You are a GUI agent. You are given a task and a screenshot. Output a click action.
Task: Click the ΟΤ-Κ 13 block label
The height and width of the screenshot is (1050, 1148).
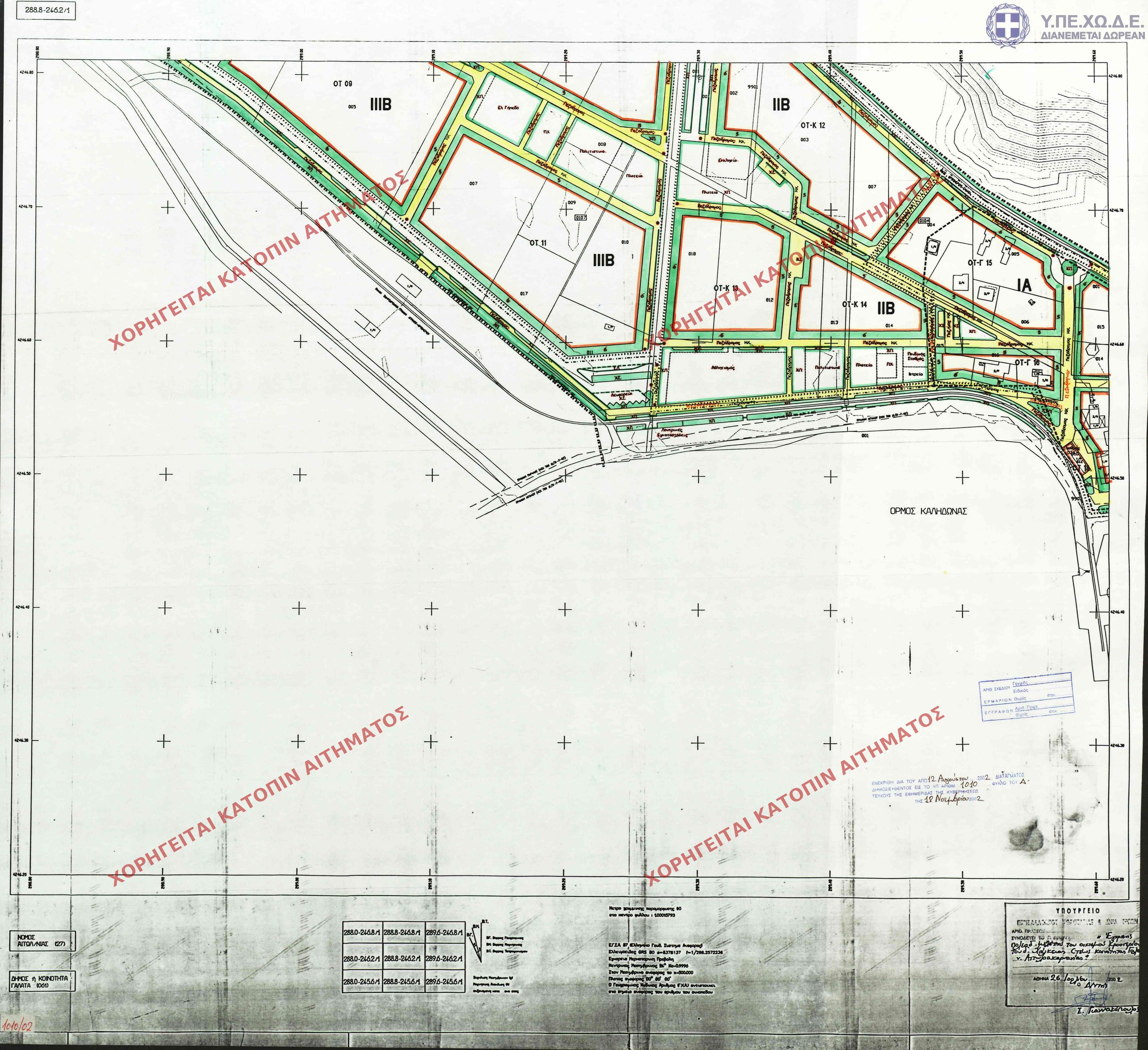[x=726, y=288]
